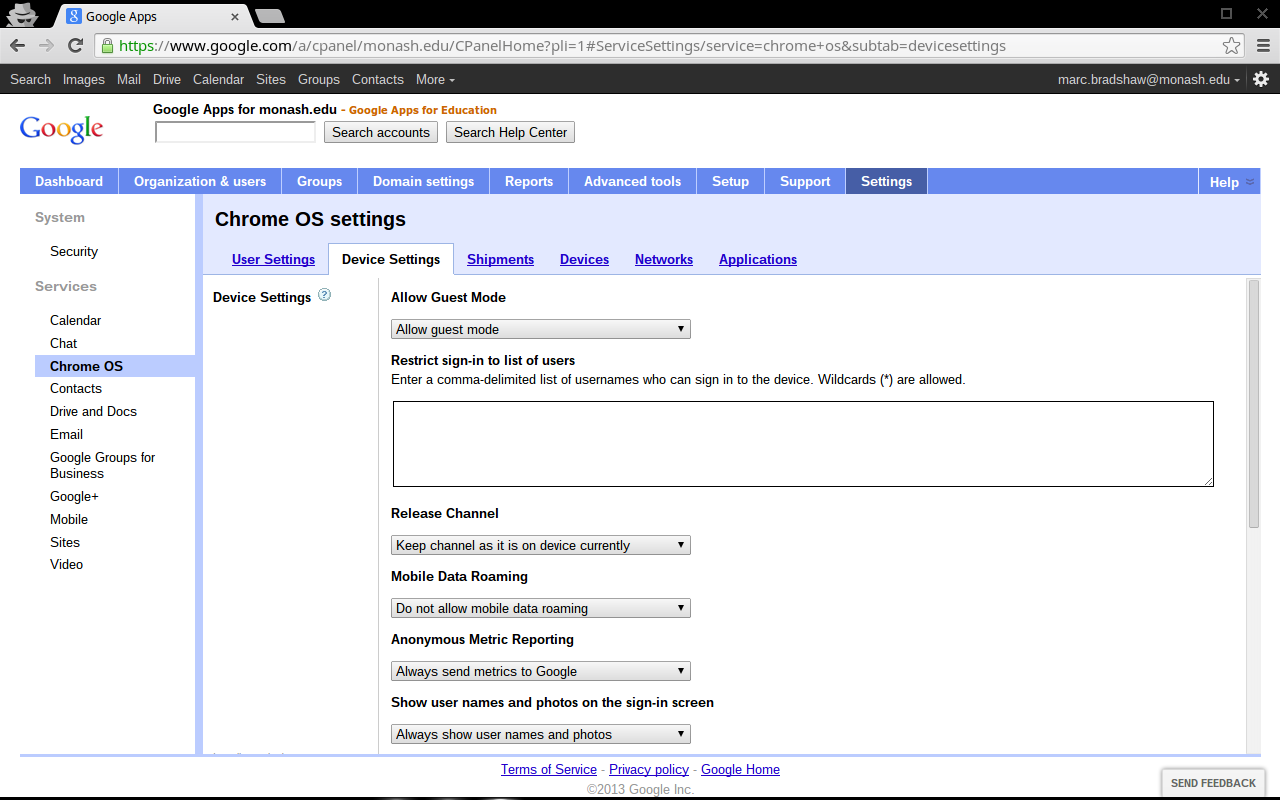Screen dimensions: 1280x800
Task: Select Drive and Docs in sidebar
Action: (x=93, y=411)
